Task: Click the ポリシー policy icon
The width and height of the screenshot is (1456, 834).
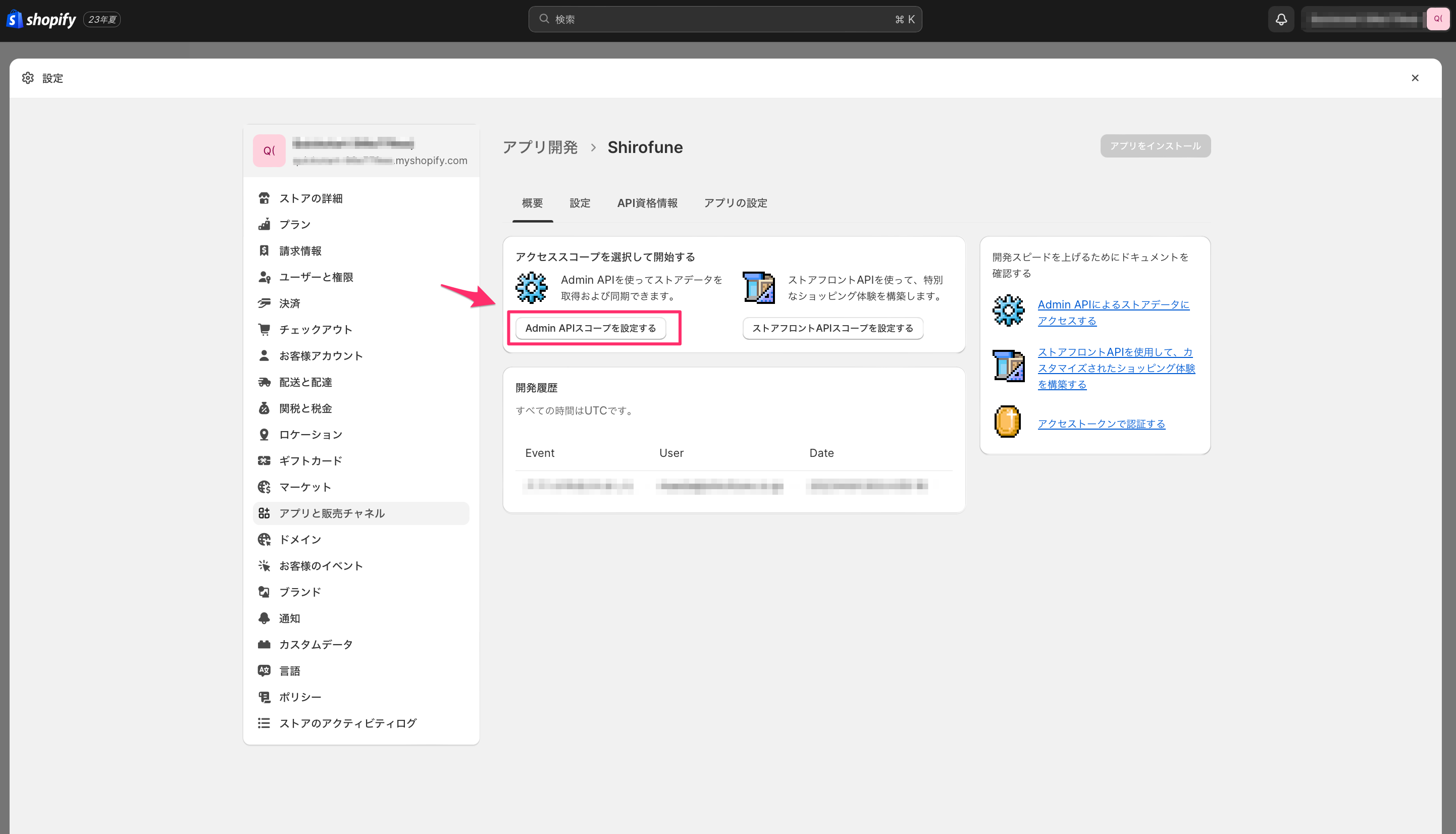Action: pyautogui.click(x=264, y=697)
